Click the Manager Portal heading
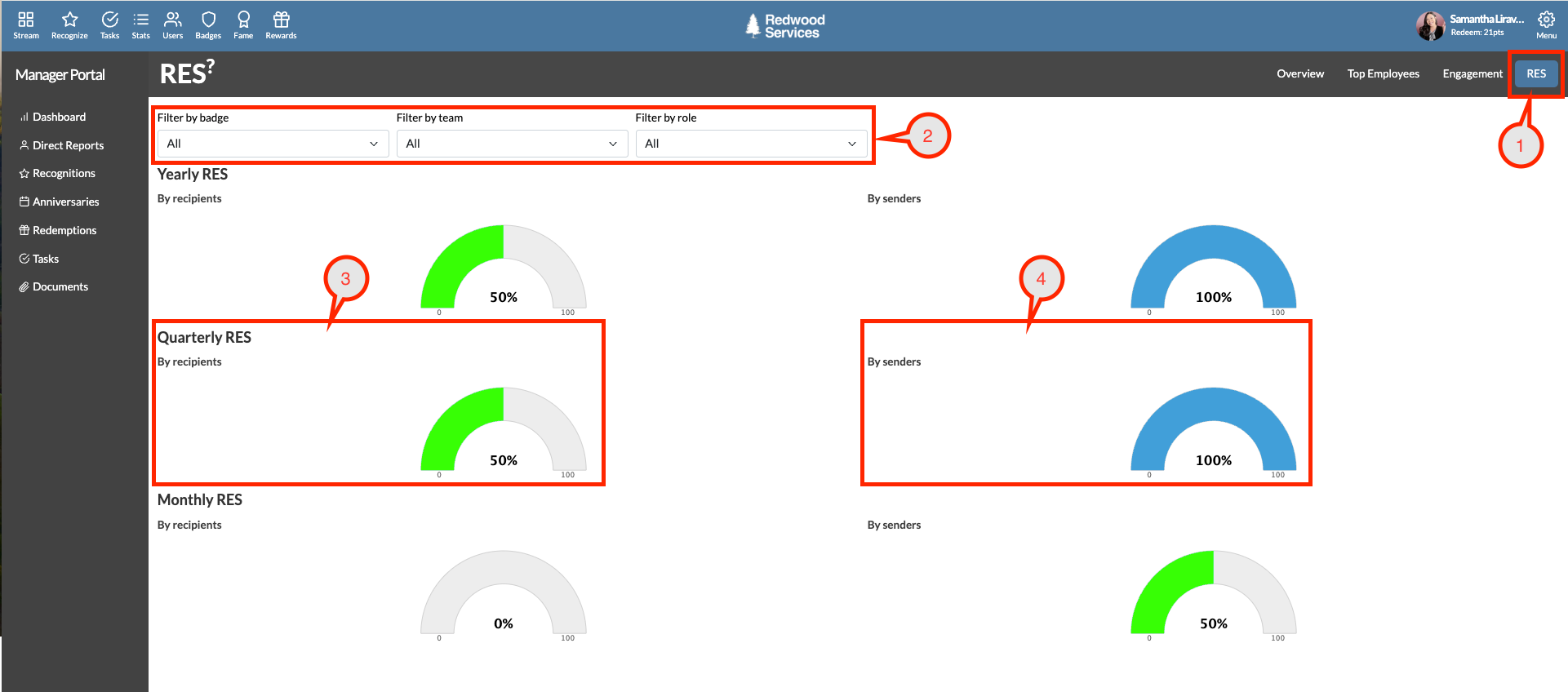 tap(60, 75)
